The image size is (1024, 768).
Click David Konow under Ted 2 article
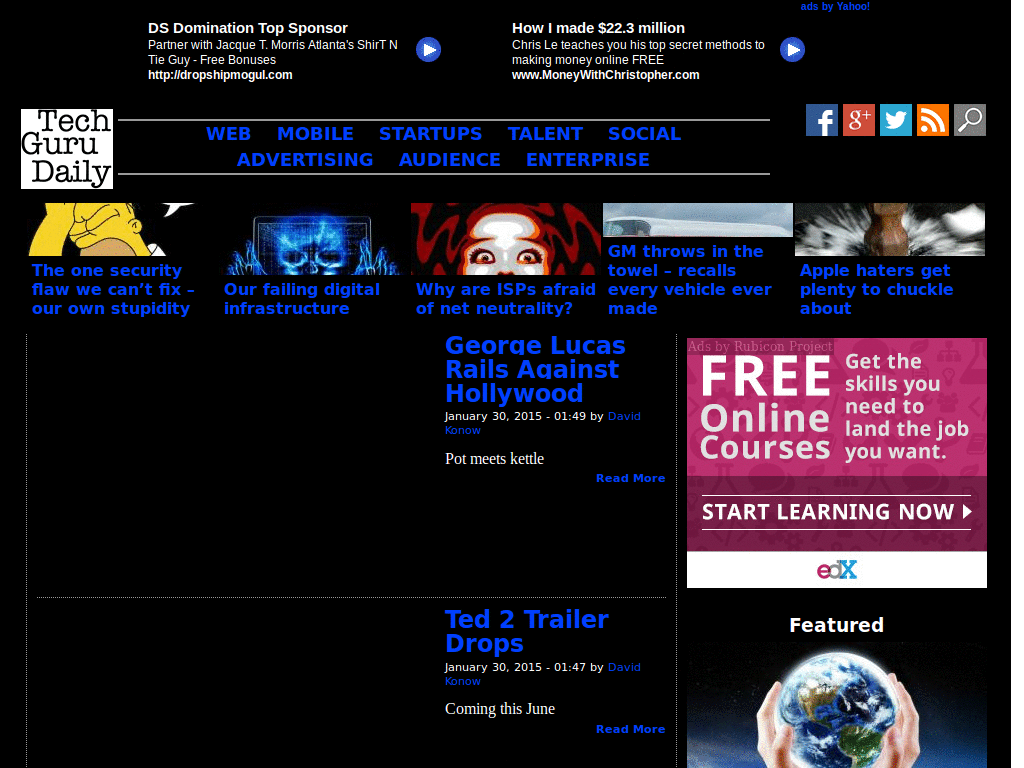542,674
